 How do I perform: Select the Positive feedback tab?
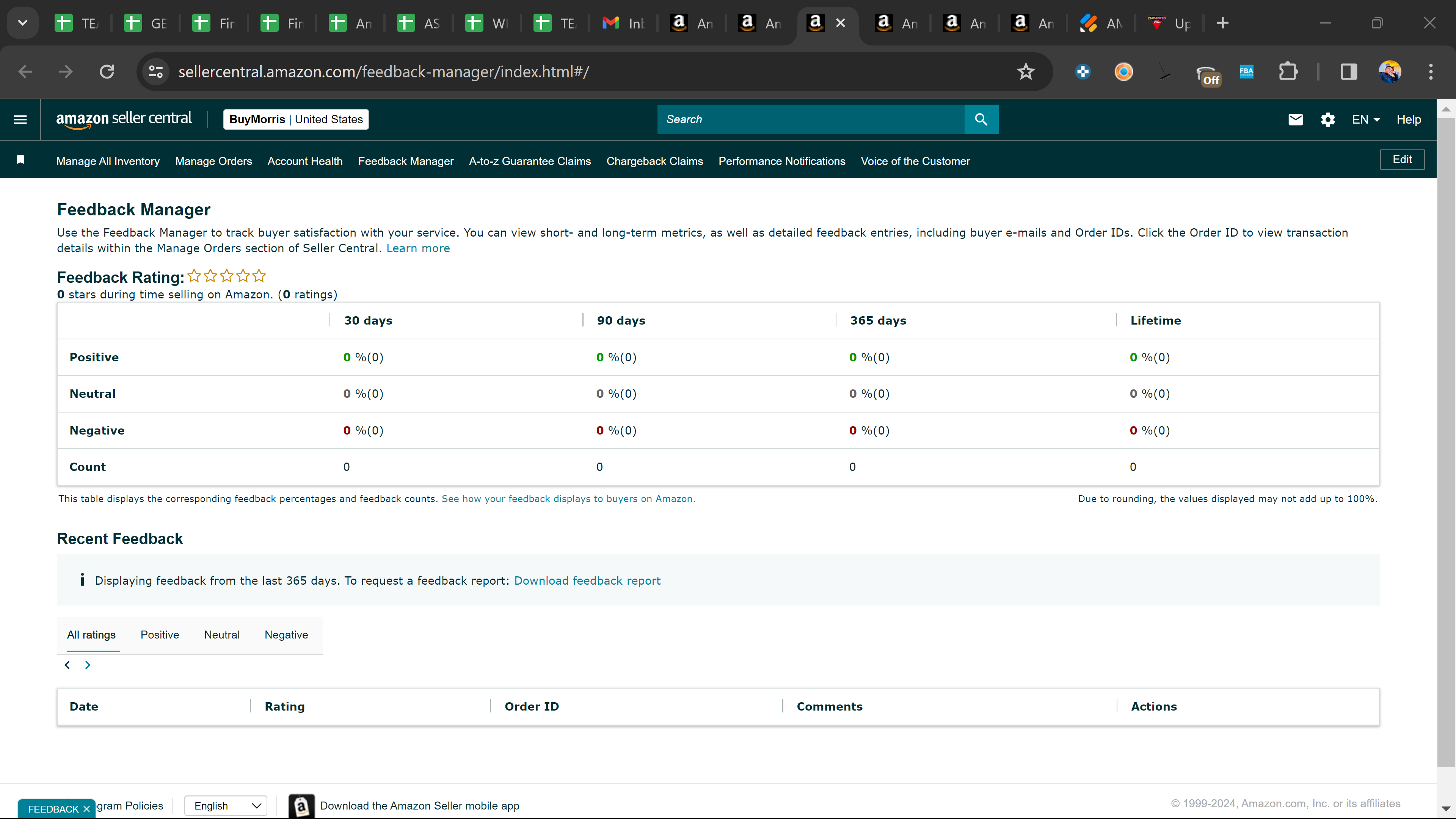[159, 635]
